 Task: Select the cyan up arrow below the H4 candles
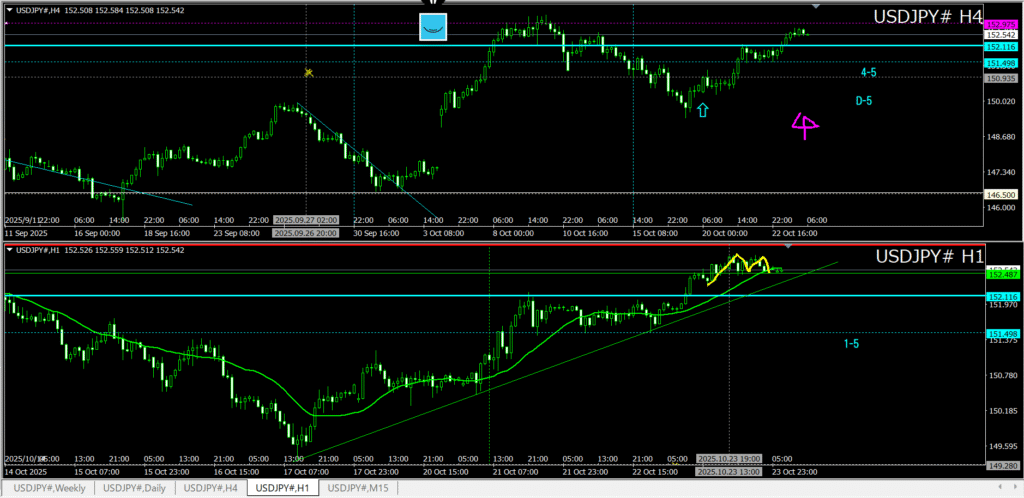point(702,110)
